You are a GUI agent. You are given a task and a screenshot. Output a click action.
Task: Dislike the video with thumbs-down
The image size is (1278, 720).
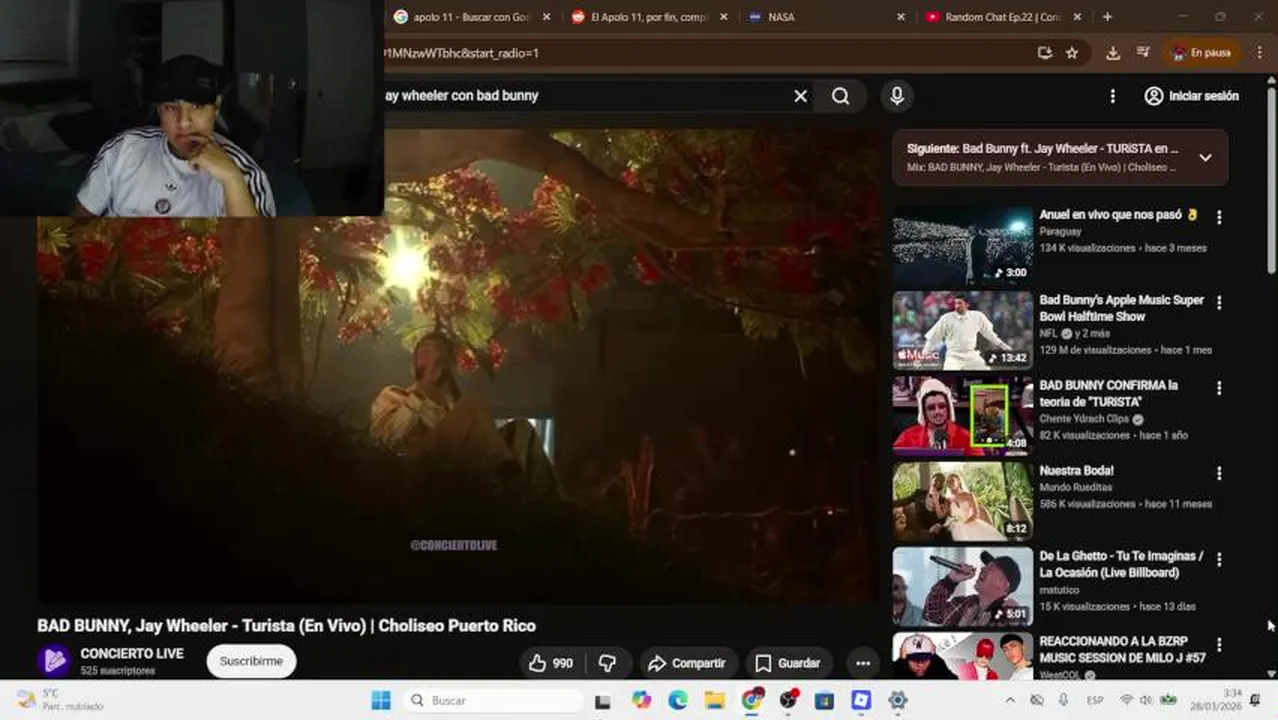(x=607, y=663)
